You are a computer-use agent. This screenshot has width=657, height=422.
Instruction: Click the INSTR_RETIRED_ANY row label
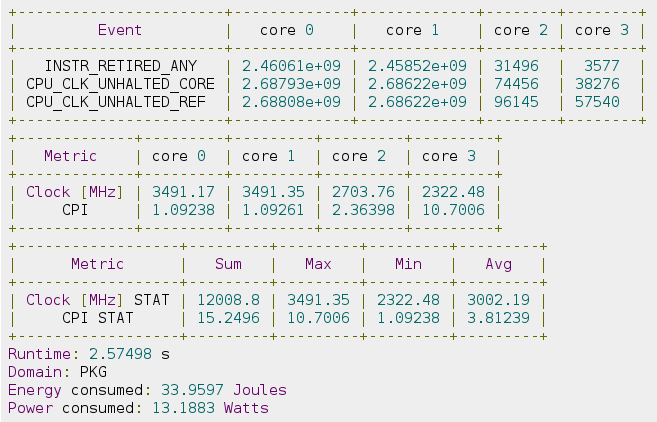[x=119, y=65]
